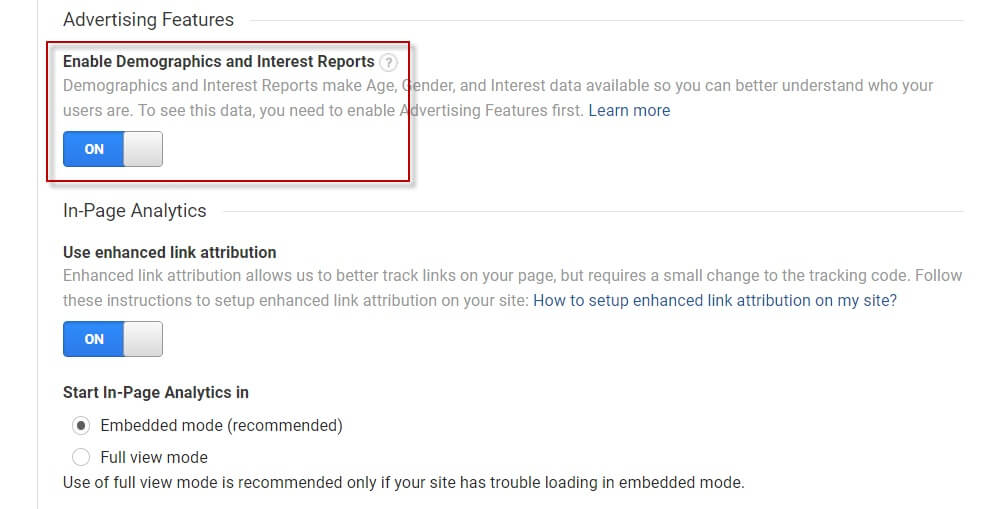
Task: Click blue ON label of Demographics switch
Action: tap(94, 149)
